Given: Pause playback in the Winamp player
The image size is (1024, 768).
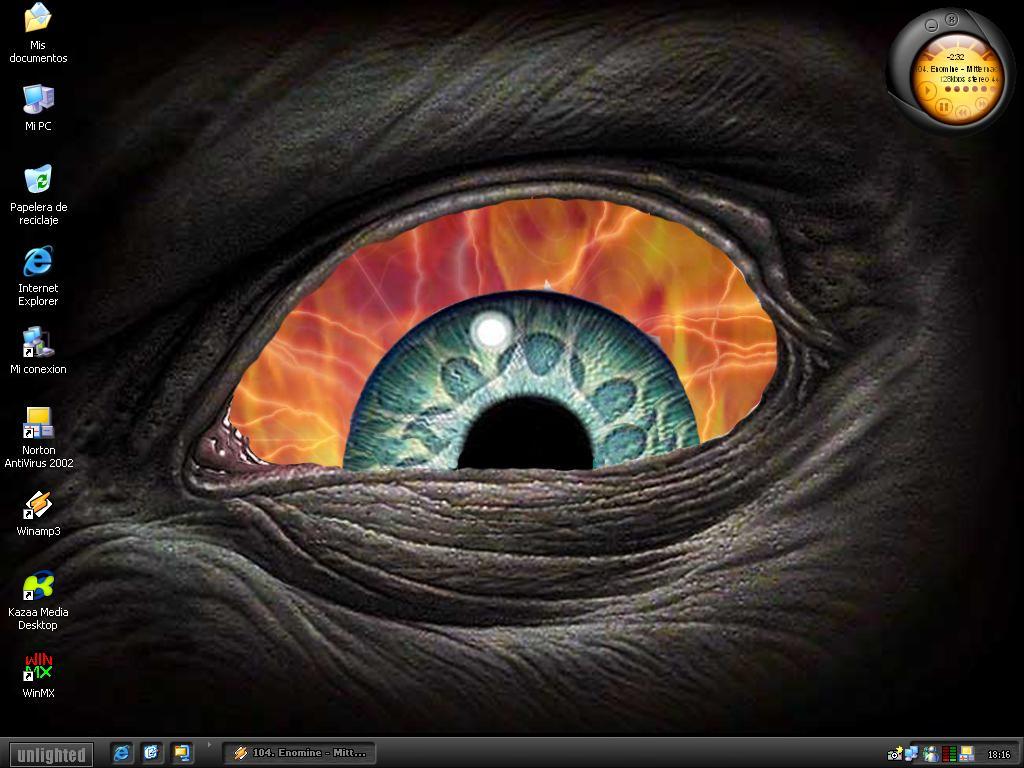Looking at the screenshot, I should [x=943, y=106].
